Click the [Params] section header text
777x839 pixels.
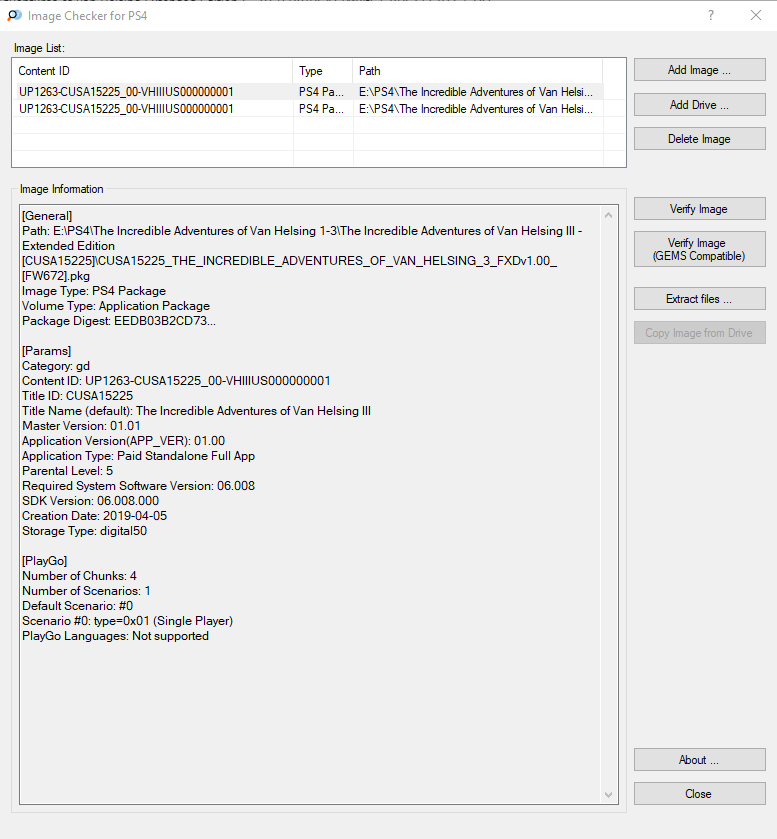tap(47, 351)
